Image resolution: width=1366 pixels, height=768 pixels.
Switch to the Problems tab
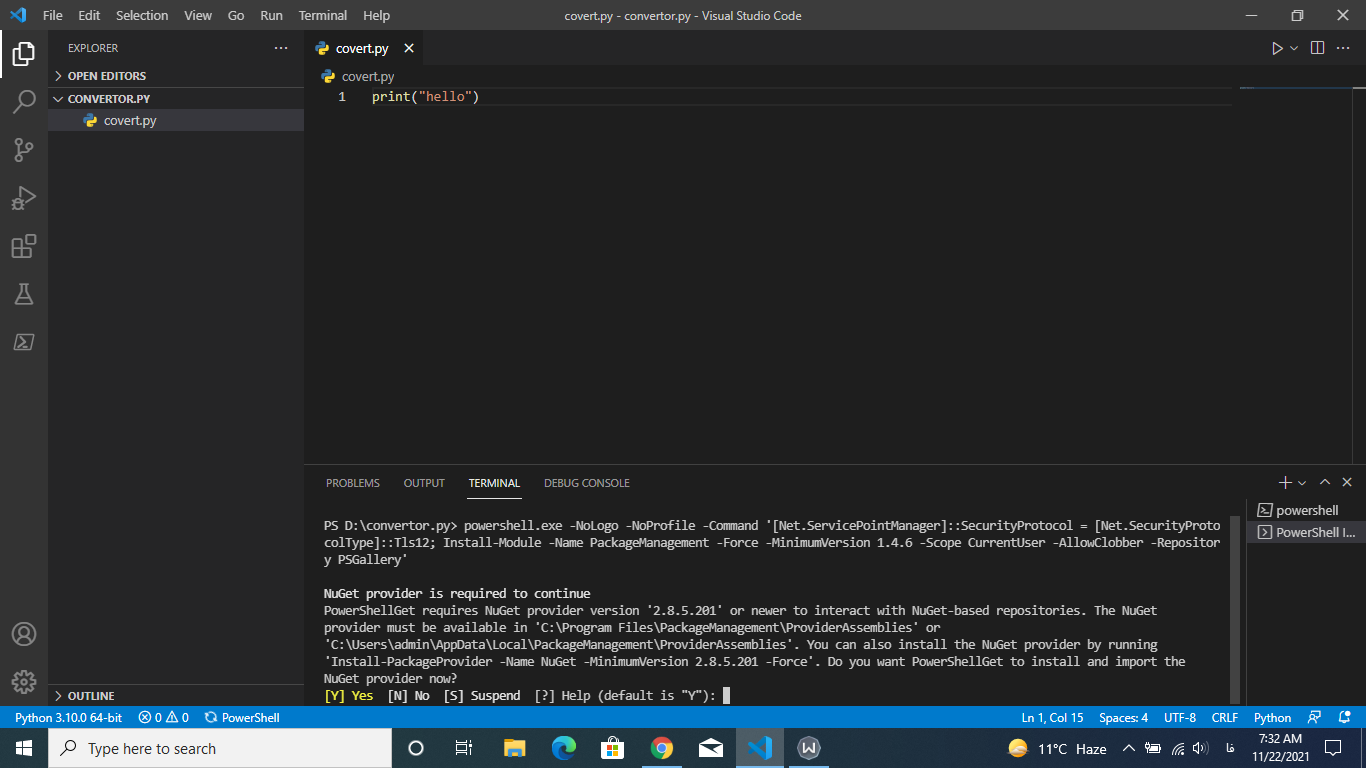(x=352, y=483)
